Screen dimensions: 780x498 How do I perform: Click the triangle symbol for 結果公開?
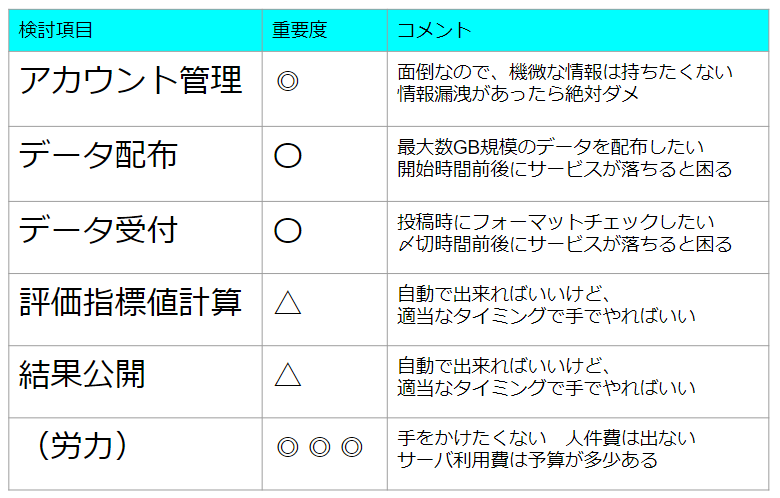(x=288, y=375)
